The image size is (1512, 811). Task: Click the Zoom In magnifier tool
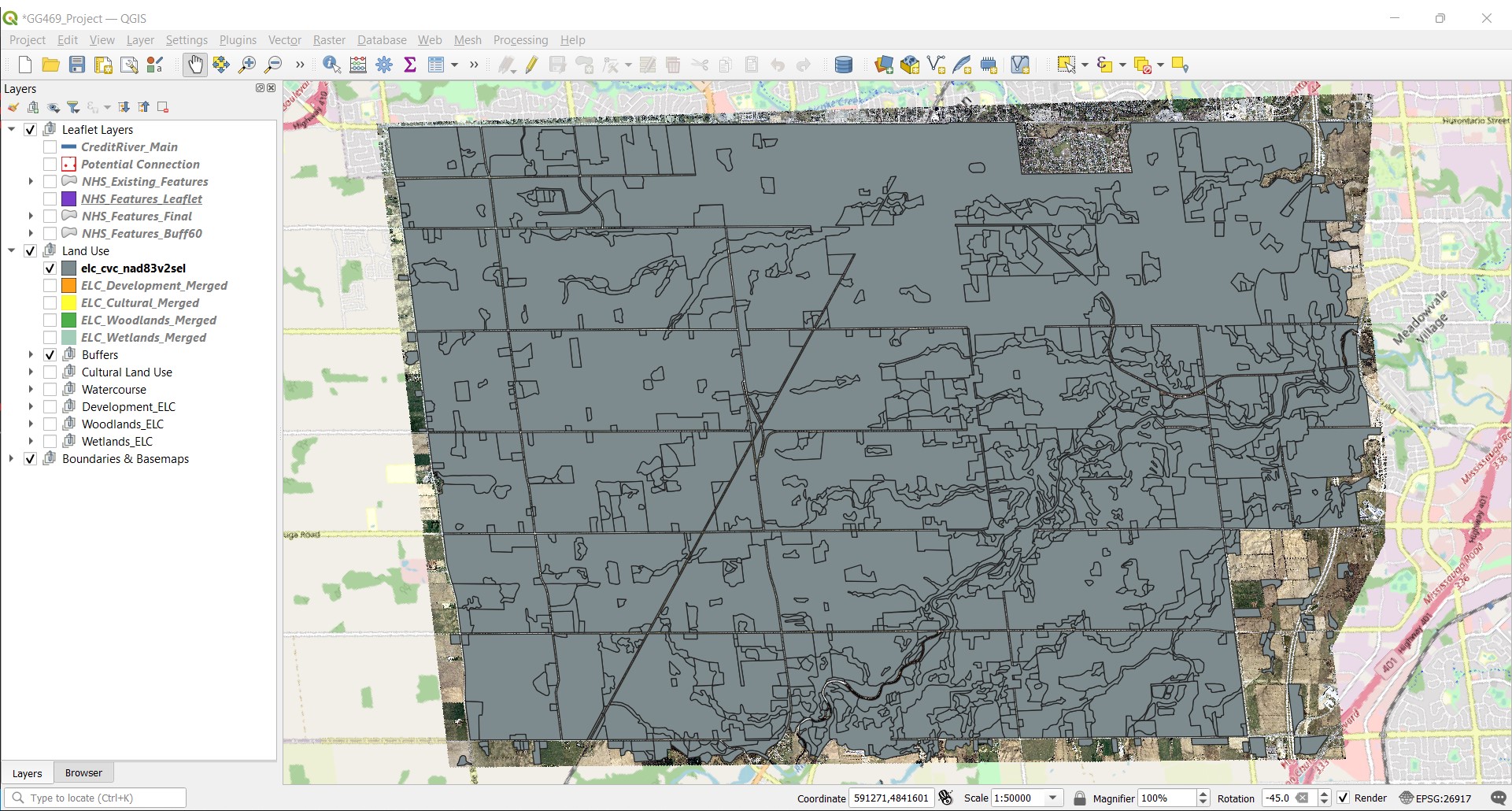tap(247, 65)
